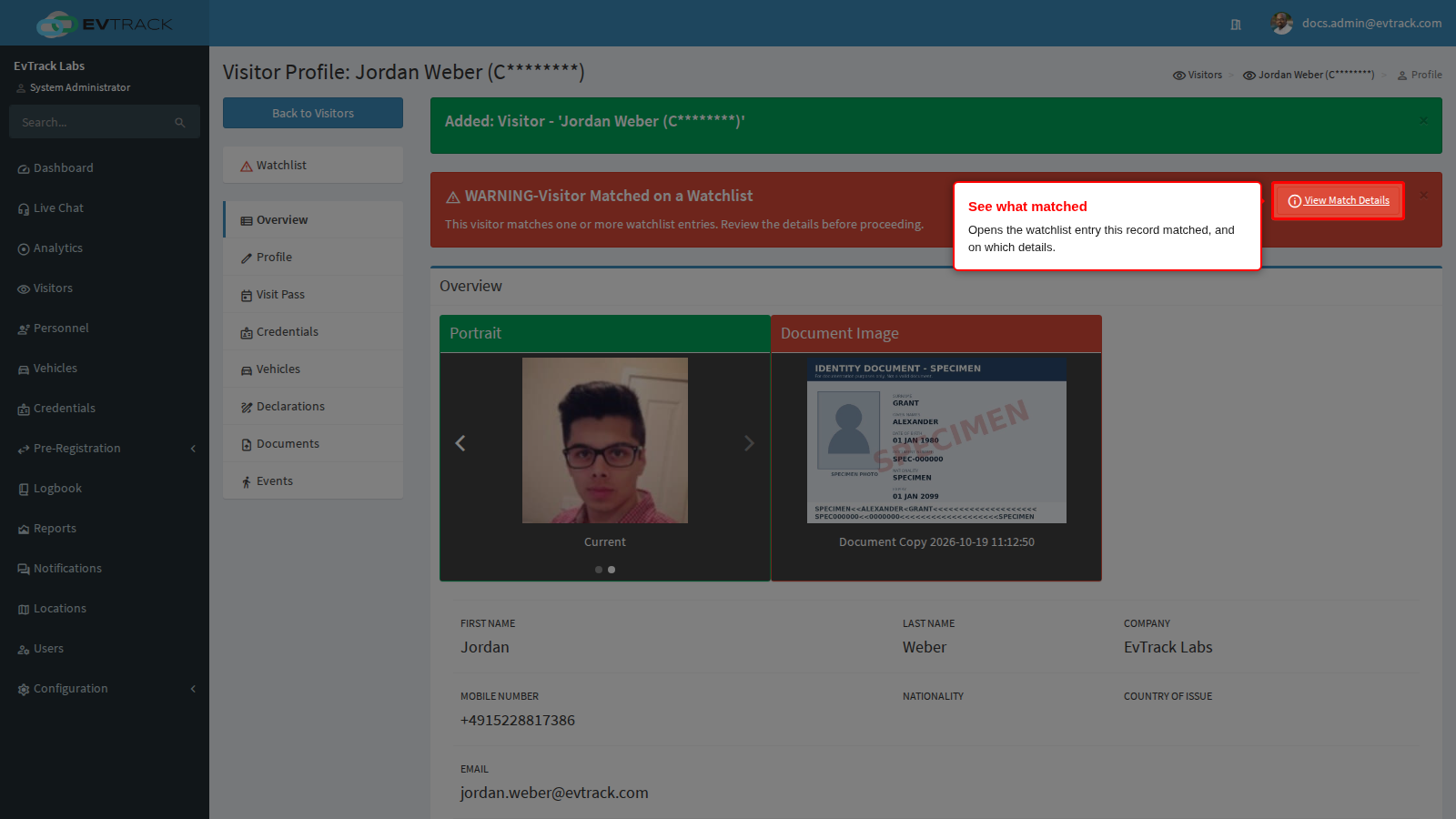Click the building icon in top bar
Image resolution: width=1456 pixels, height=819 pixels.
(x=1236, y=25)
